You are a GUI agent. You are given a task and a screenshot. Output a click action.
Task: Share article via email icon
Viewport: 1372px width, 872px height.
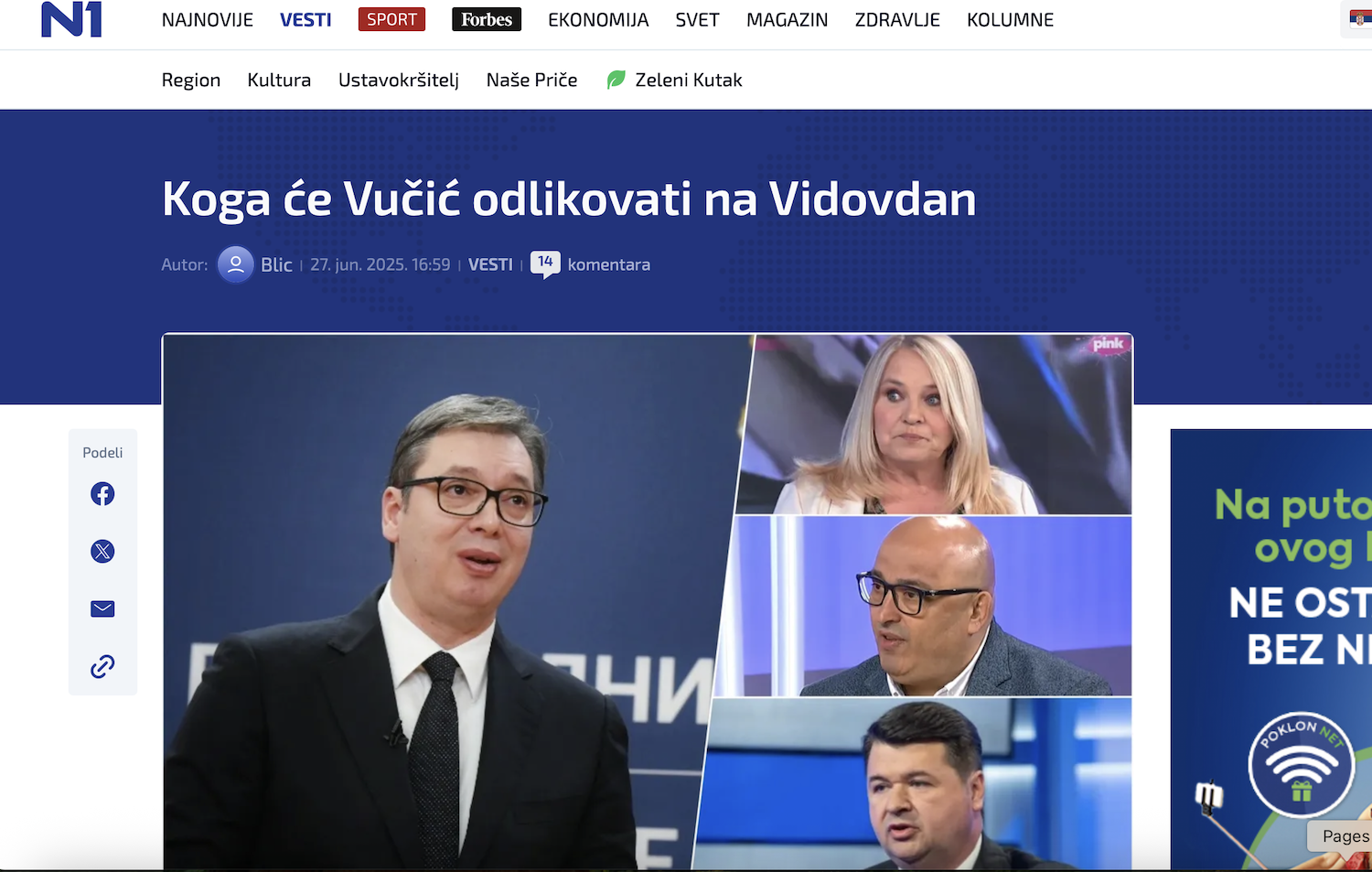pyautogui.click(x=102, y=608)
